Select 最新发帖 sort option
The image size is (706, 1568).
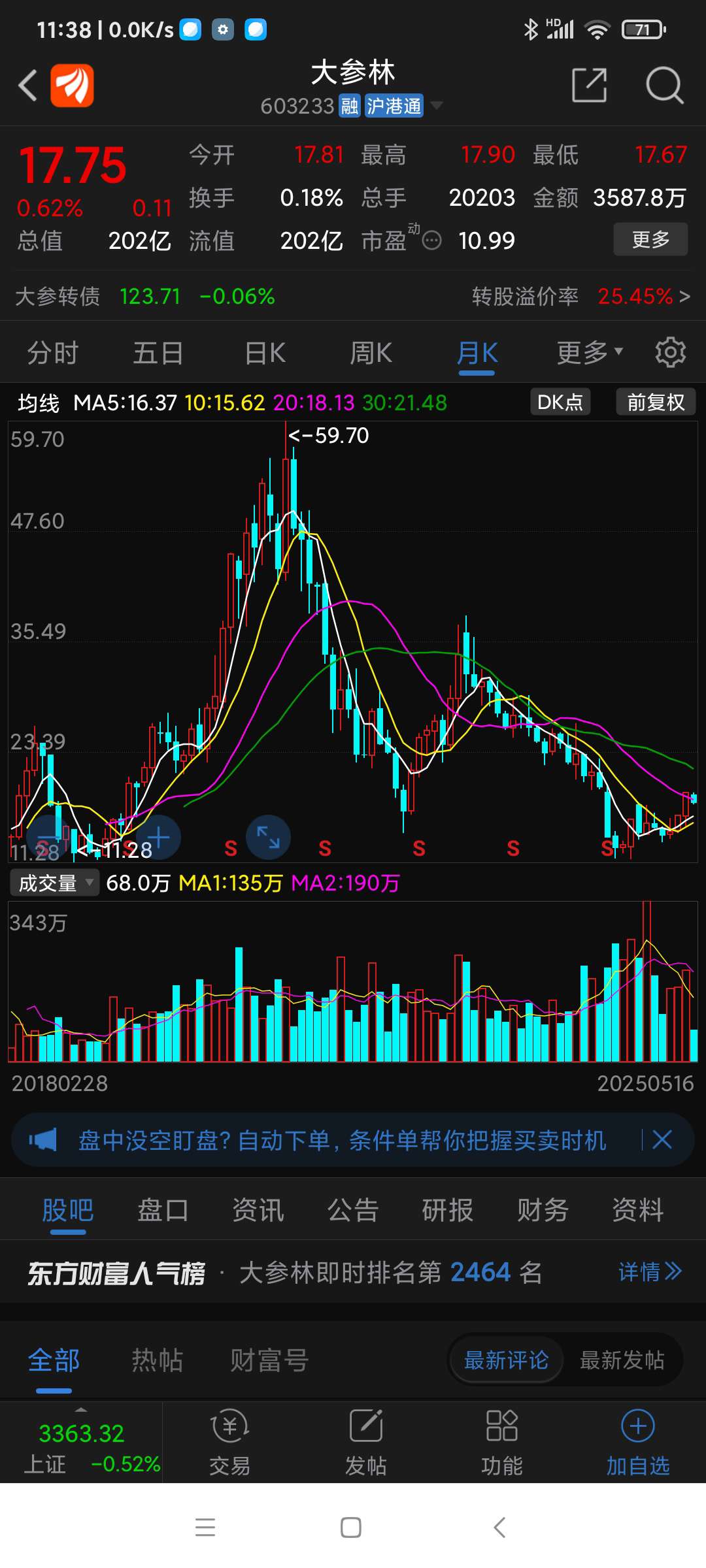point(622,1360)
